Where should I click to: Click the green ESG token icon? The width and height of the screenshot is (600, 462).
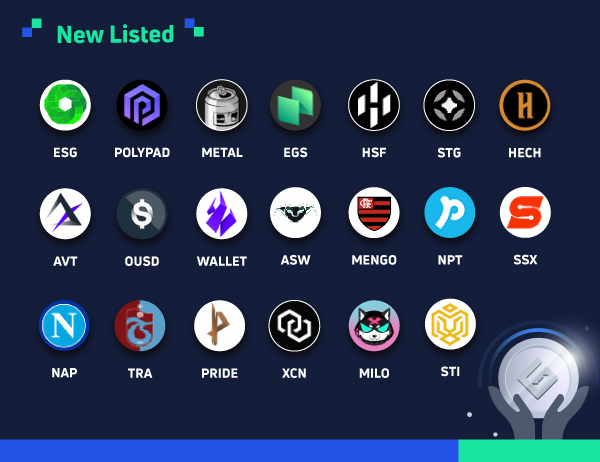tap(65, 105)
